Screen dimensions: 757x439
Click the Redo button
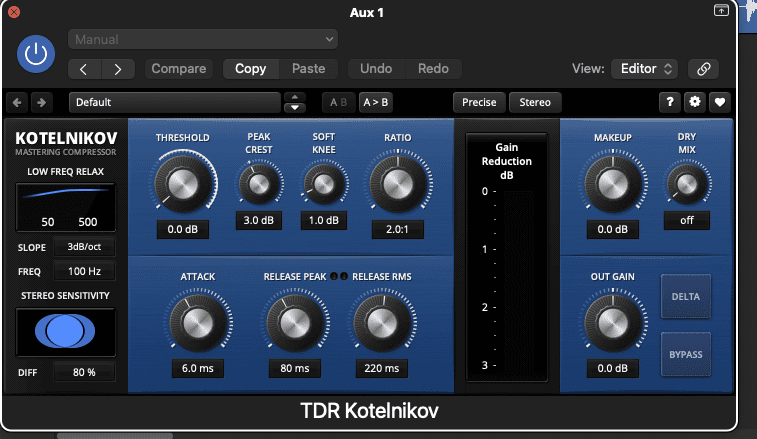point(433,69)
